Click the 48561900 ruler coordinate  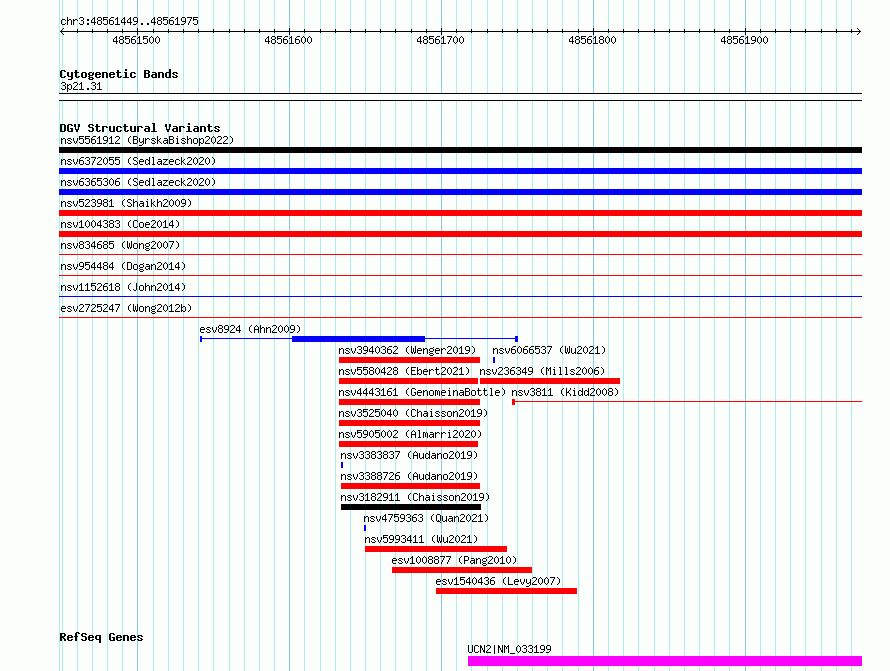[744, 40]
